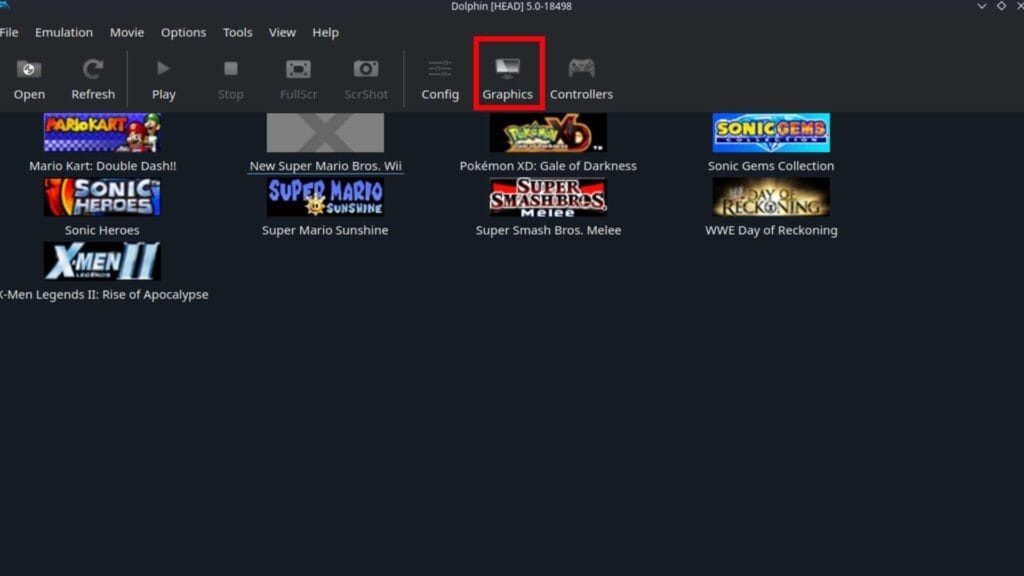1024x576 pixels.
Task: Click 'Sonic Heroes' title text
Action: pyautogui.click(x=102, y=230)
